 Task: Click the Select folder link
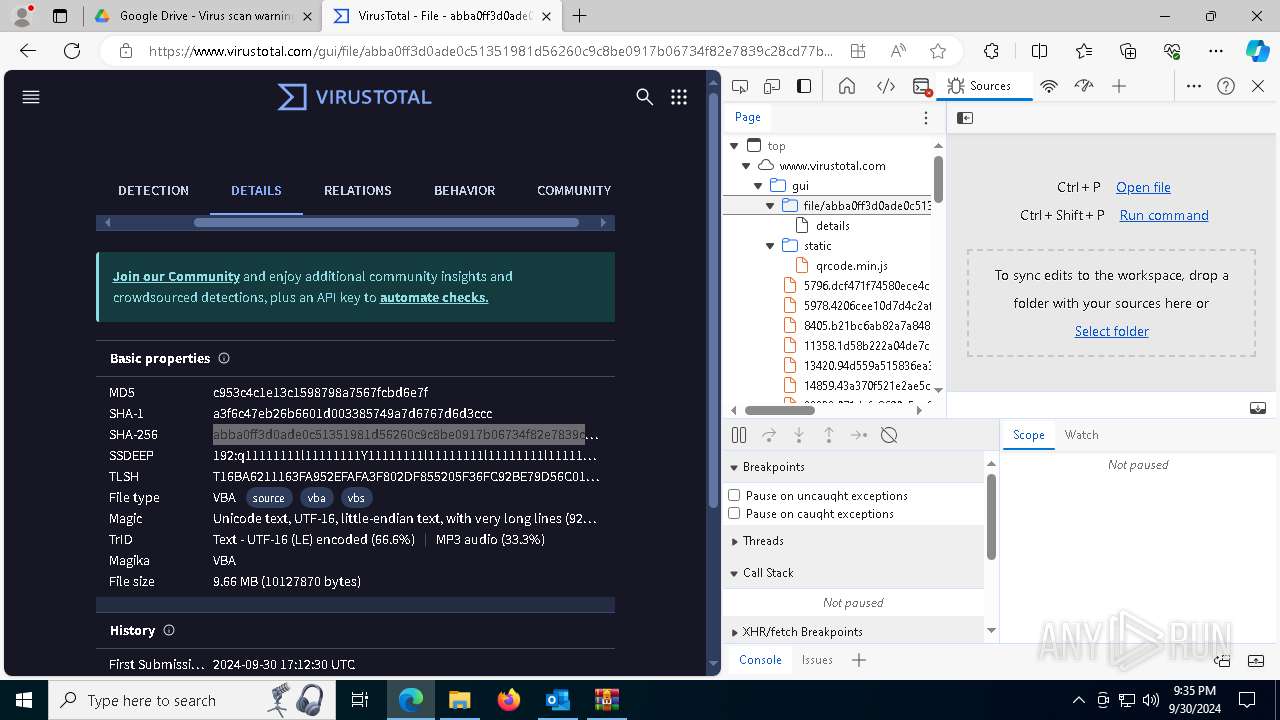[1111, 331]
